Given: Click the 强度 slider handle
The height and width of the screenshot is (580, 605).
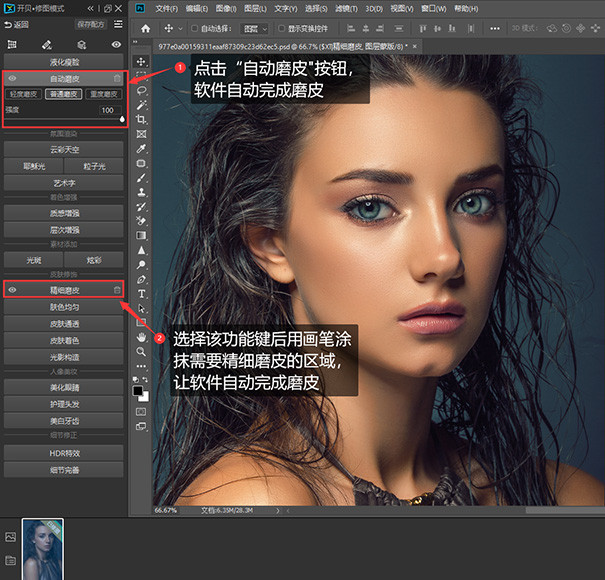Looking at the screenshot, I should coord(121,117).
